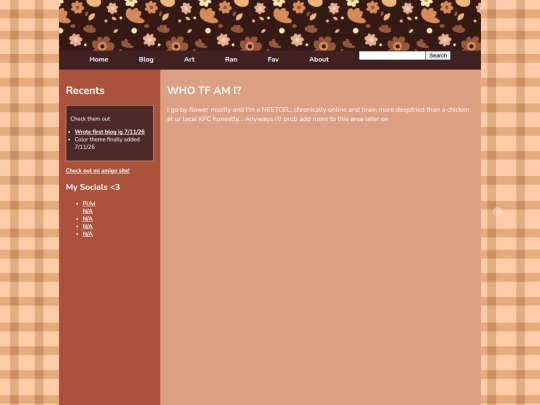Click the 'WHO TF AM I?' heading
The width and height of the screenshot is (540, 405).
click(x=204, y=91)
